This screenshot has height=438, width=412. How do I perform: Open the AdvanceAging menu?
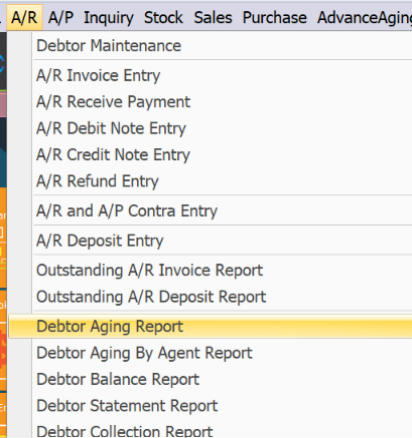coord(365,17)
